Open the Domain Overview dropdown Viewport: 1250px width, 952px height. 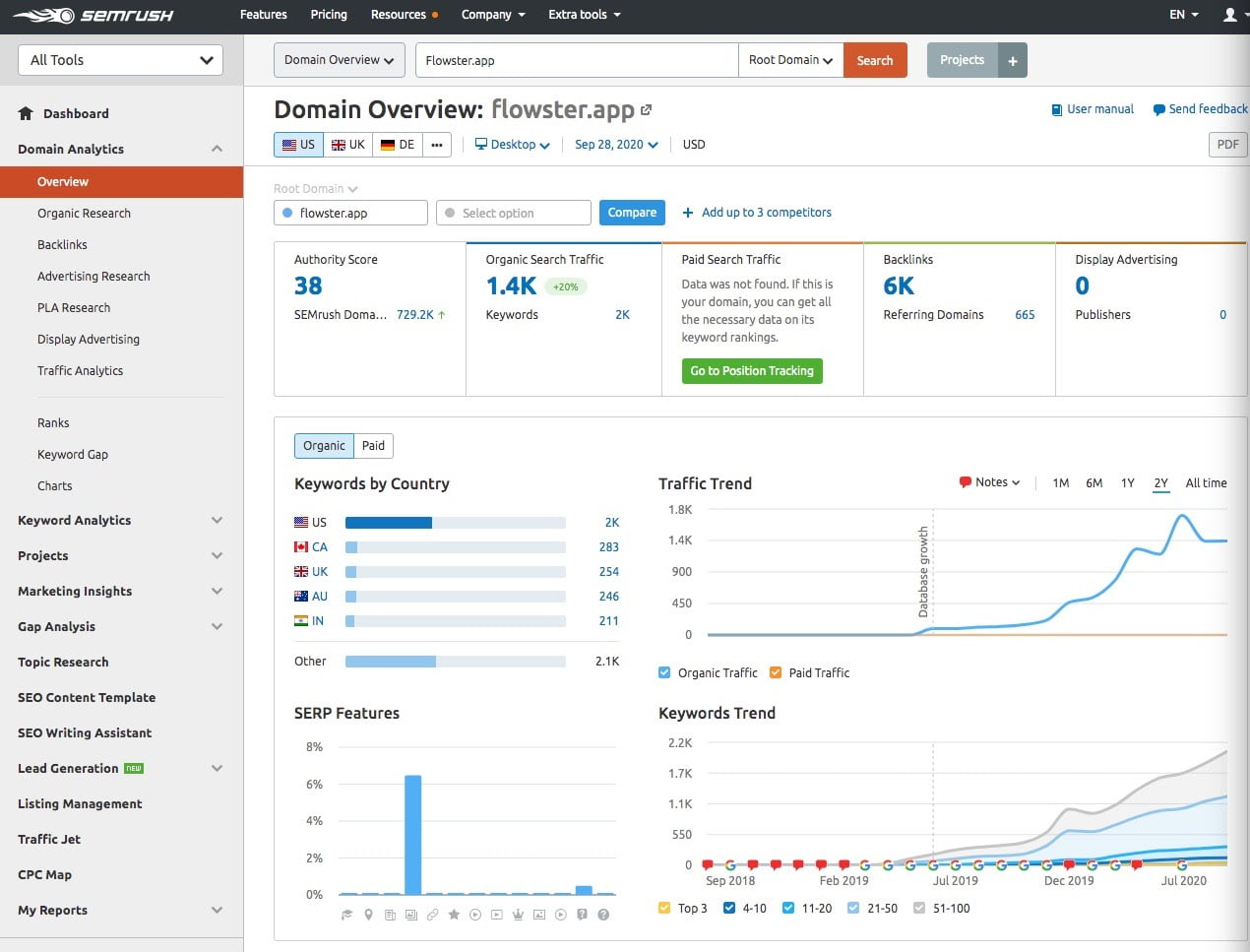[x=340, y=60]
